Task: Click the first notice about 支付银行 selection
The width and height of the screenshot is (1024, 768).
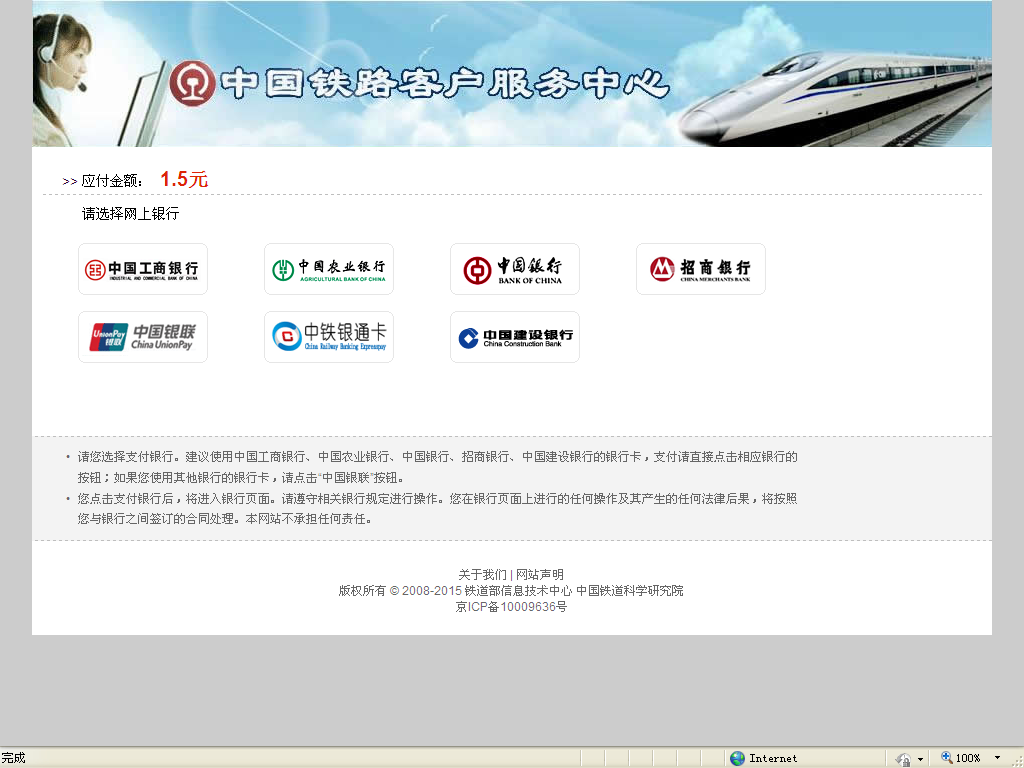Action: coord(438,467)
